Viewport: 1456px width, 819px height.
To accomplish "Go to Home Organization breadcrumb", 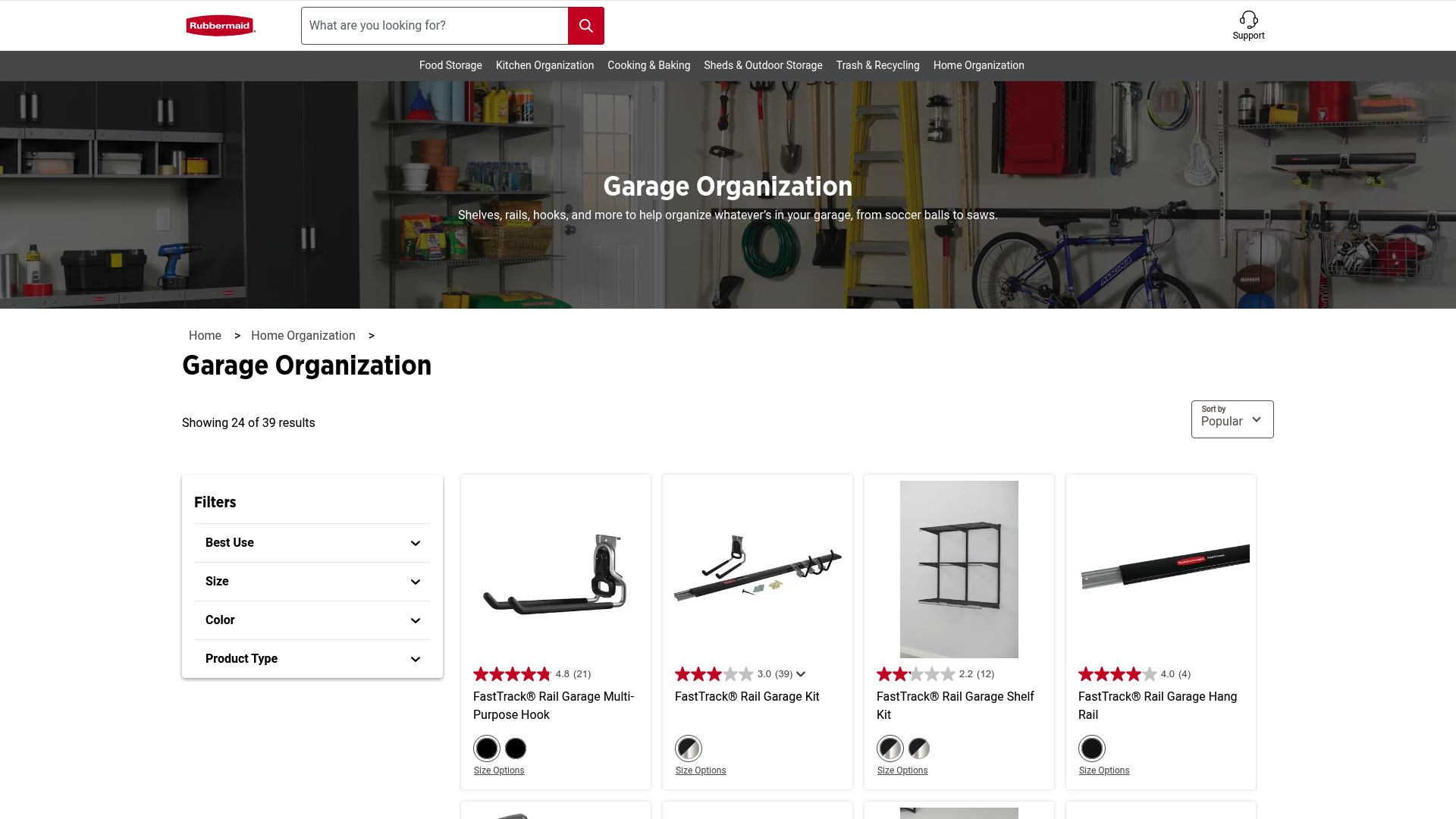I will [x=303, y=336].
